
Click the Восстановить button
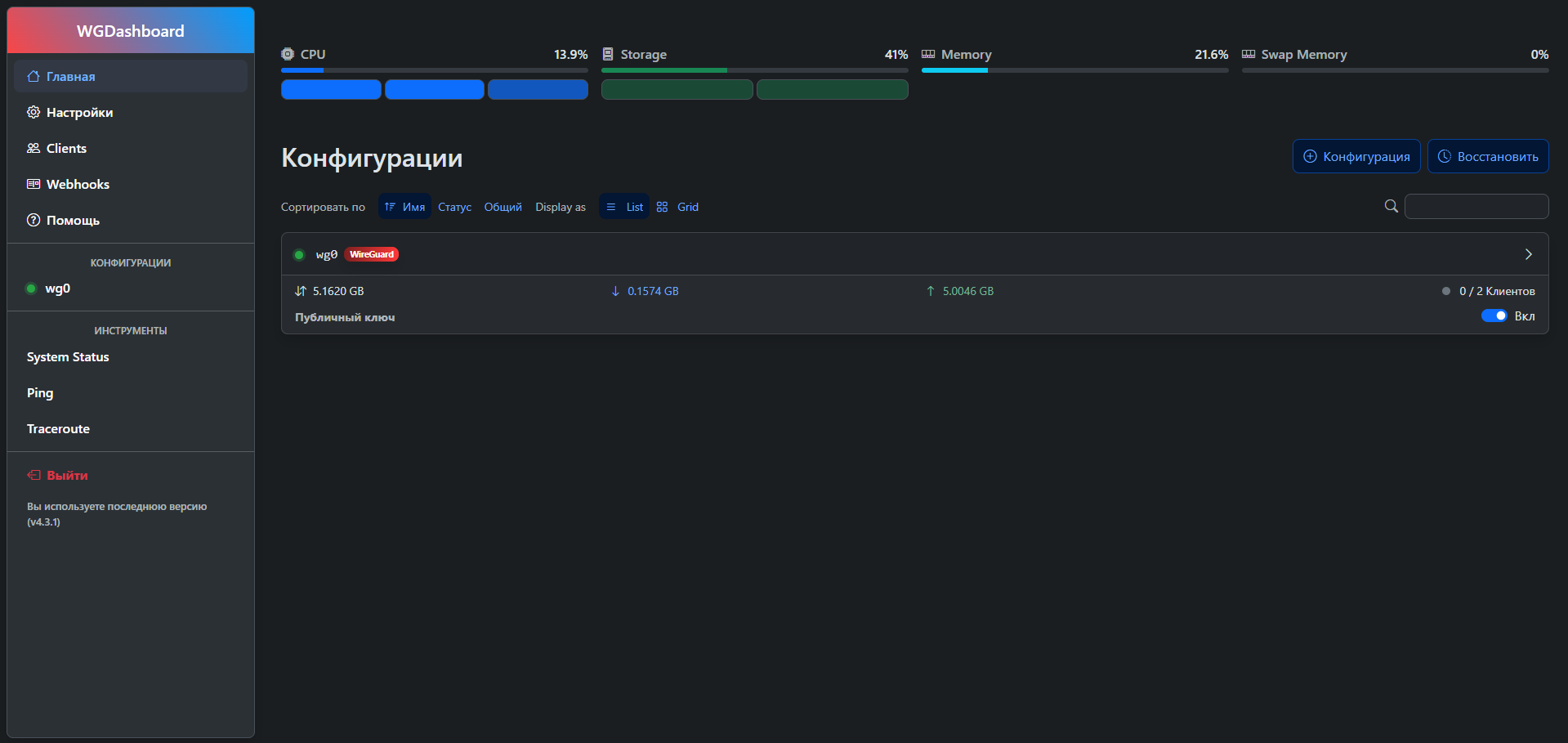1488,156
